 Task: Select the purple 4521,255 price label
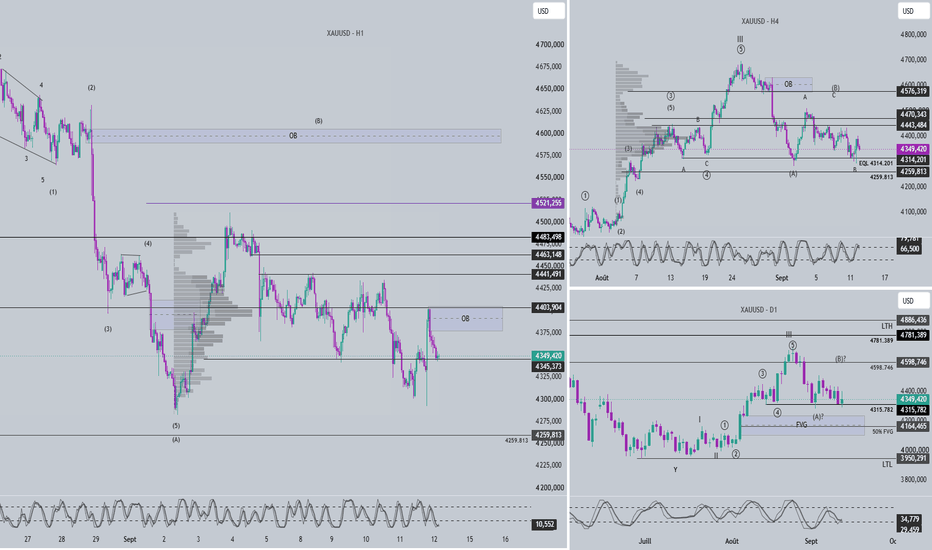[x=548, y=203]
